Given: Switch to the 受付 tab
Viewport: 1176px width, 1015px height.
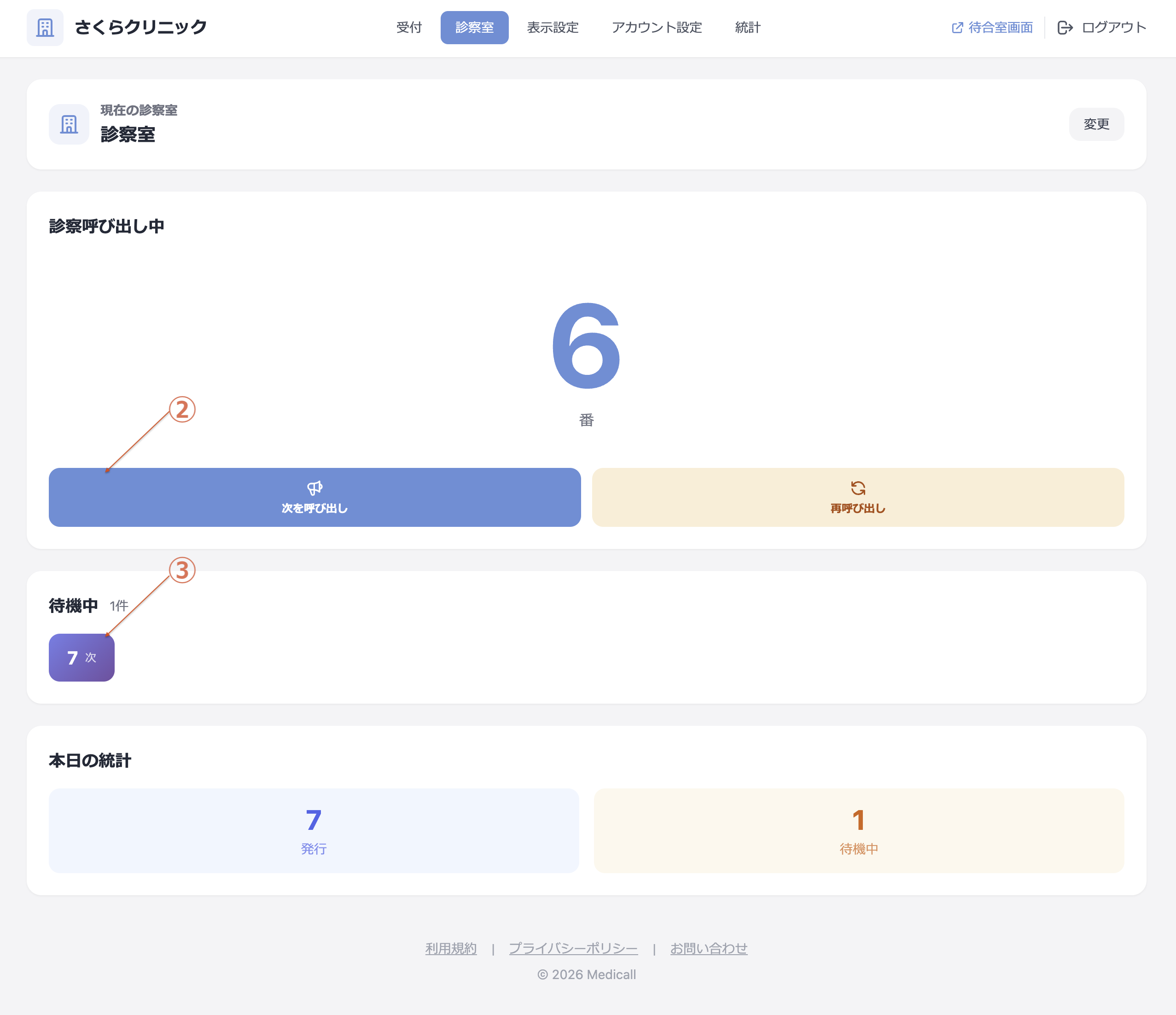Looking at the screenshot, I should point(408,27).
